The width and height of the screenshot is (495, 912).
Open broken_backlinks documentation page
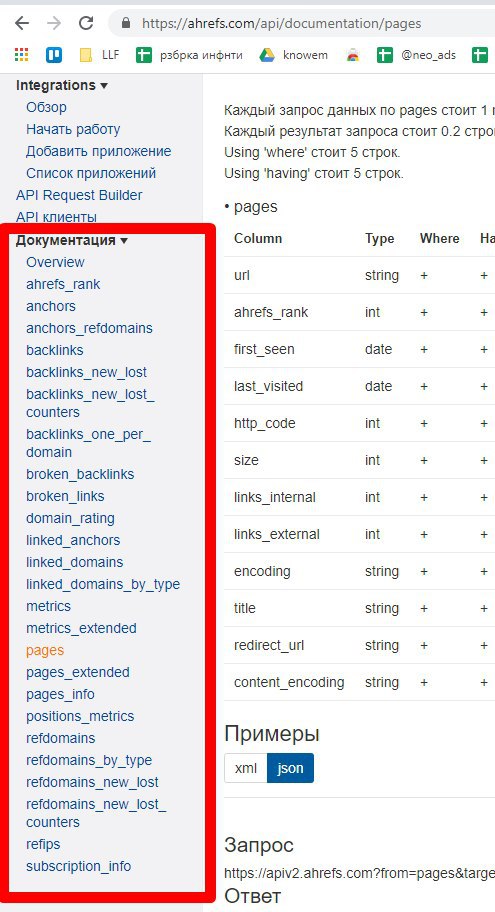point(80,474)
